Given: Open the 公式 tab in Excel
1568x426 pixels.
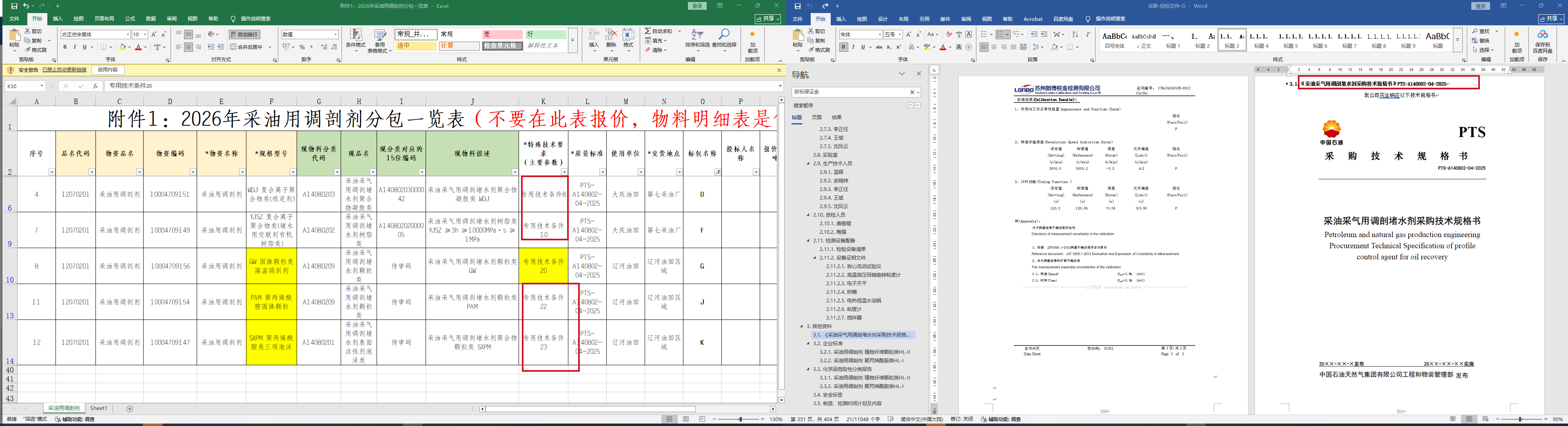Looking at the screenshot, I should pyautogui.click(x=130, y=19).
